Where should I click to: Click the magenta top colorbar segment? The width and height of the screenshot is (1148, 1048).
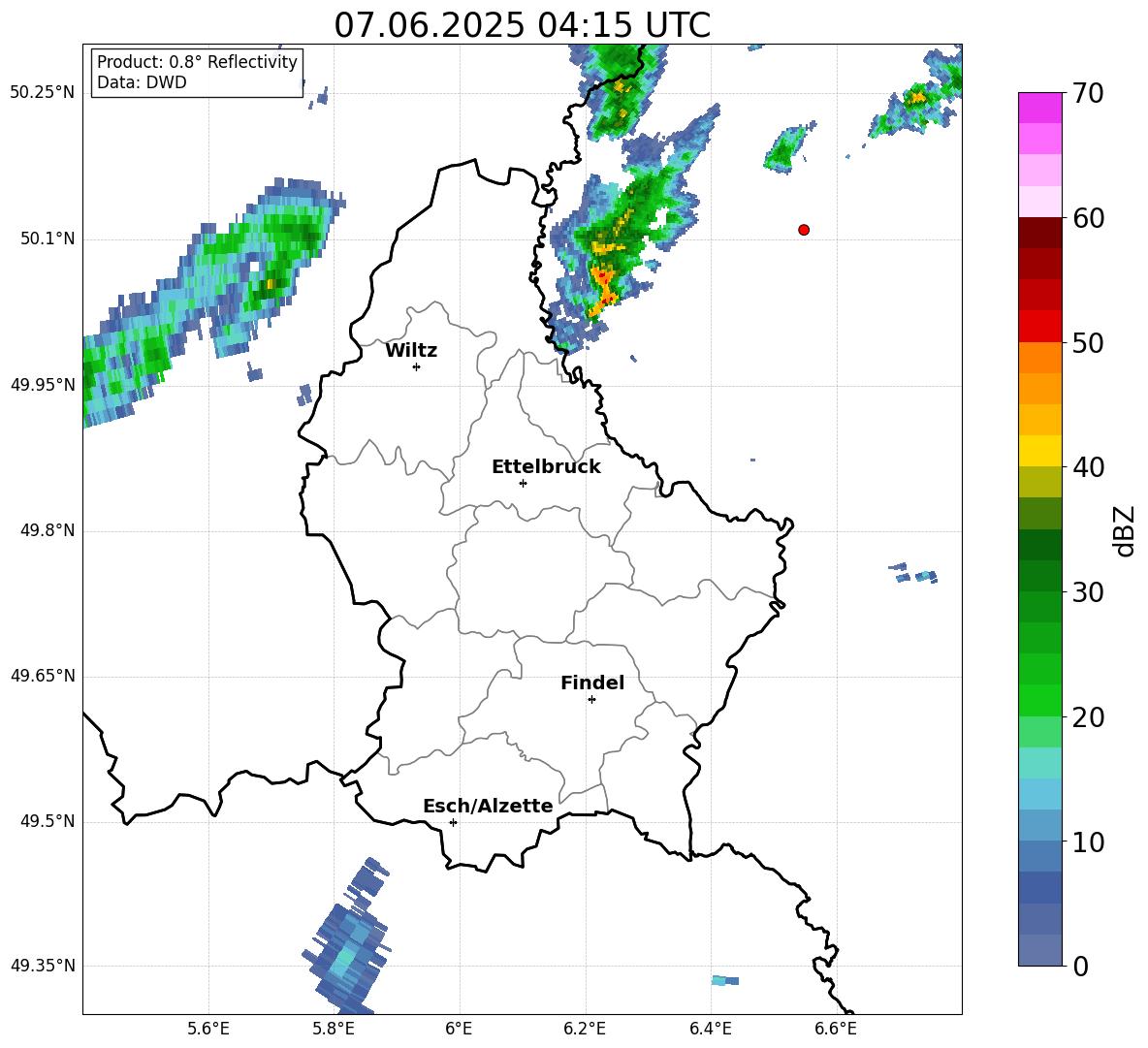pos(1039,108)
